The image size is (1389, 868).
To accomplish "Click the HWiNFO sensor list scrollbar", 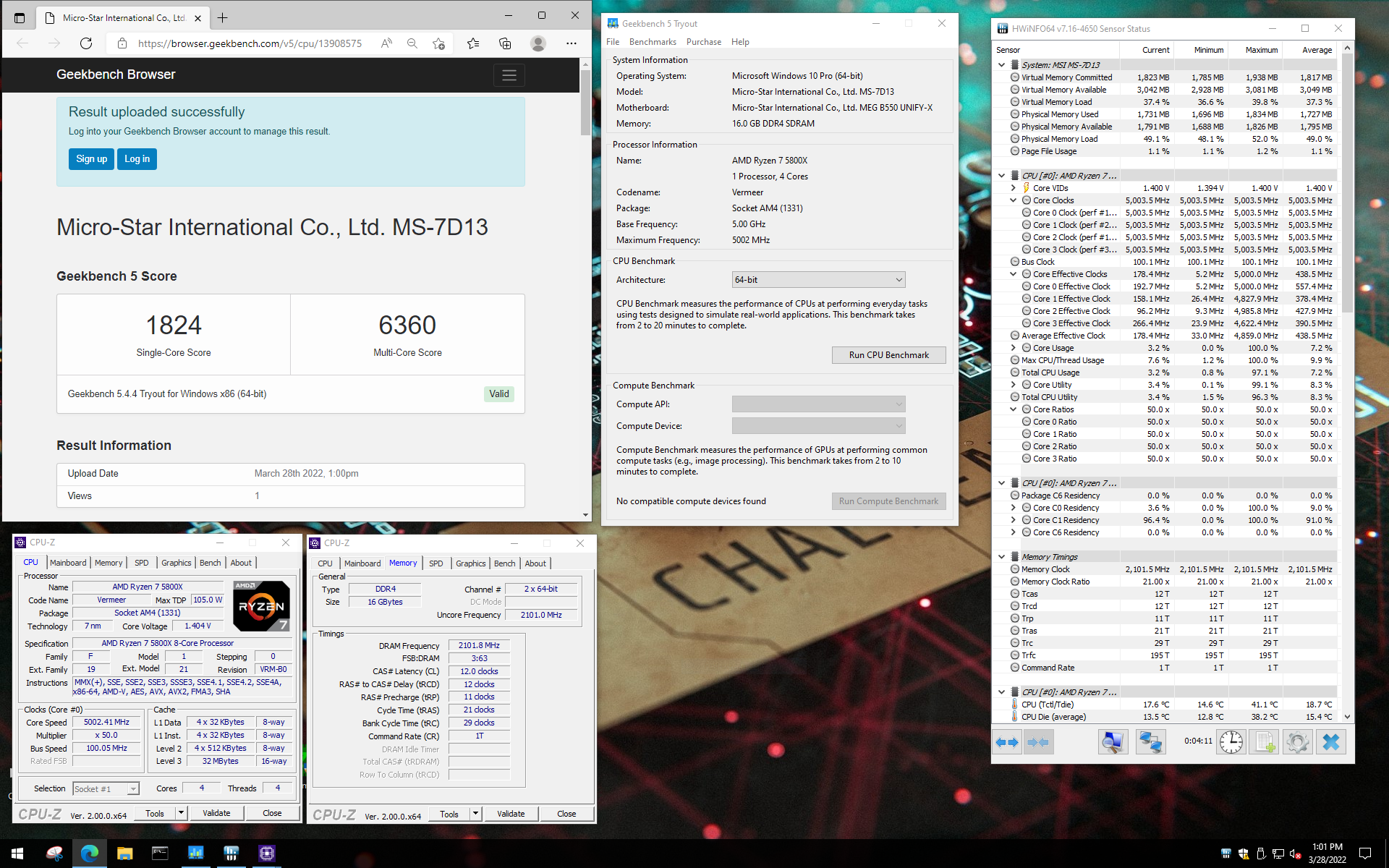I will pos(1347,184).
